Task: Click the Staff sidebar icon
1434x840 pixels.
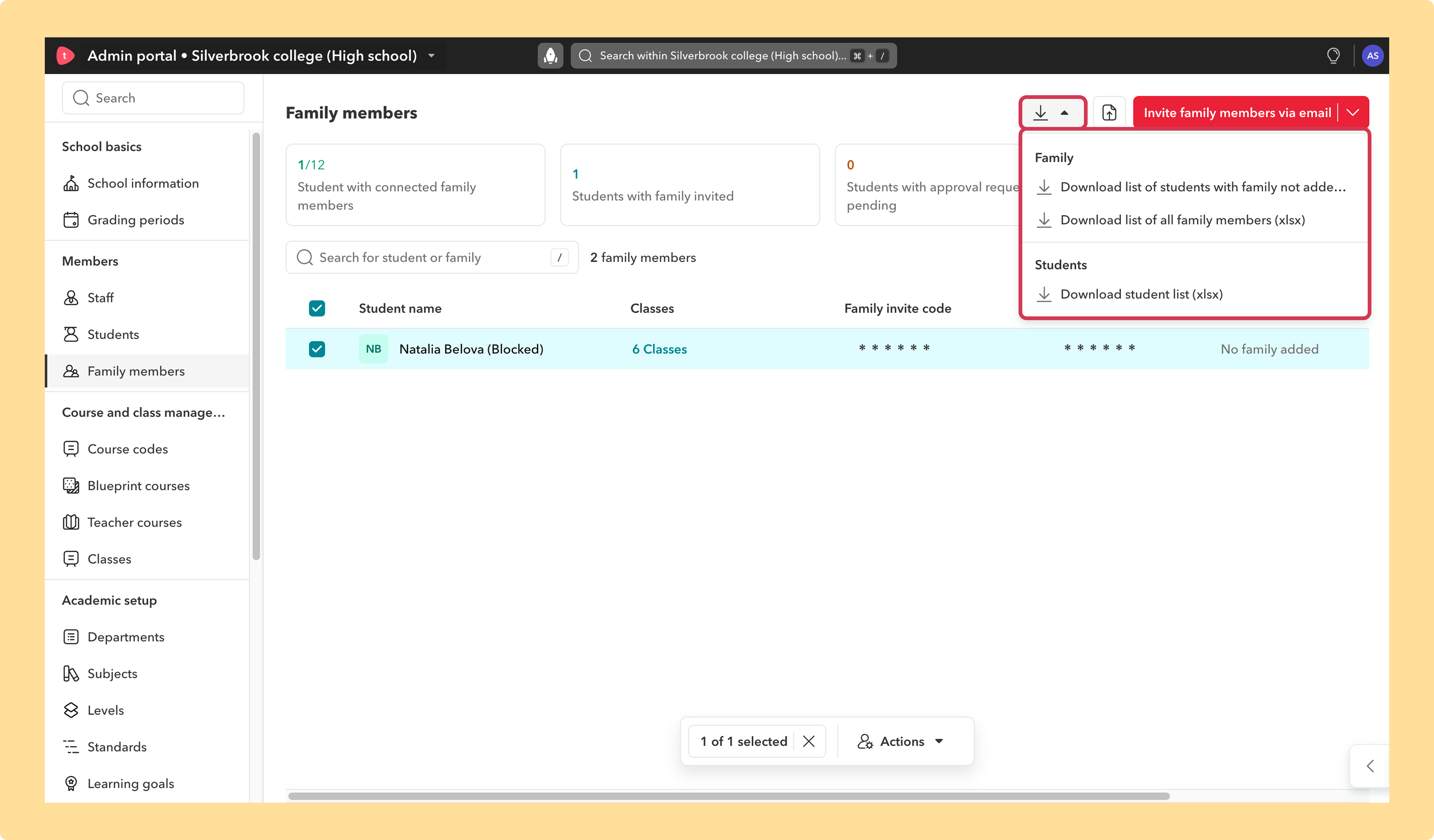Action: point(71,298)
